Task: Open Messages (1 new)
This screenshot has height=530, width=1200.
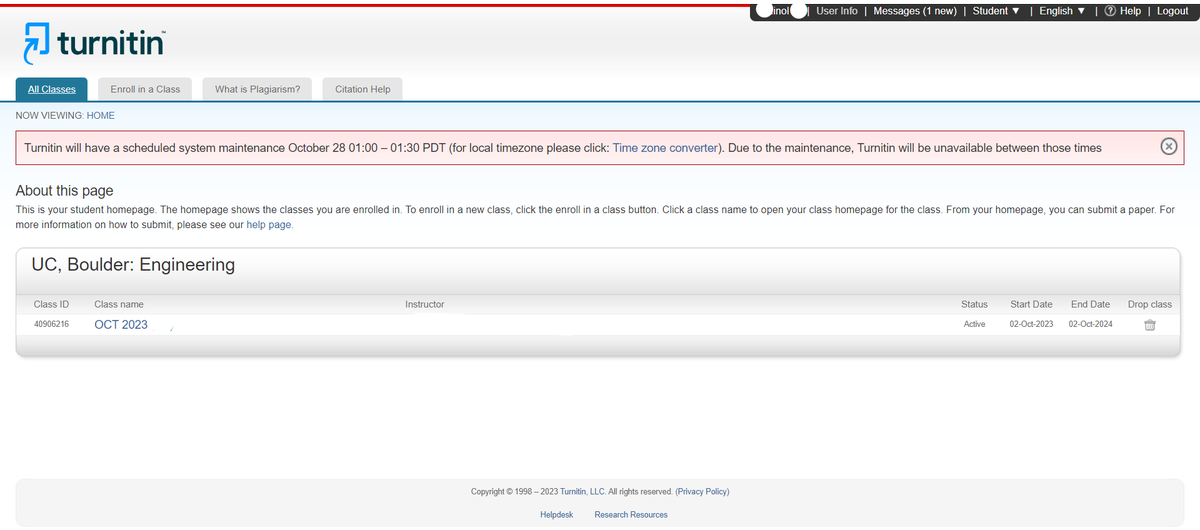Action: [x=915, y=11]
